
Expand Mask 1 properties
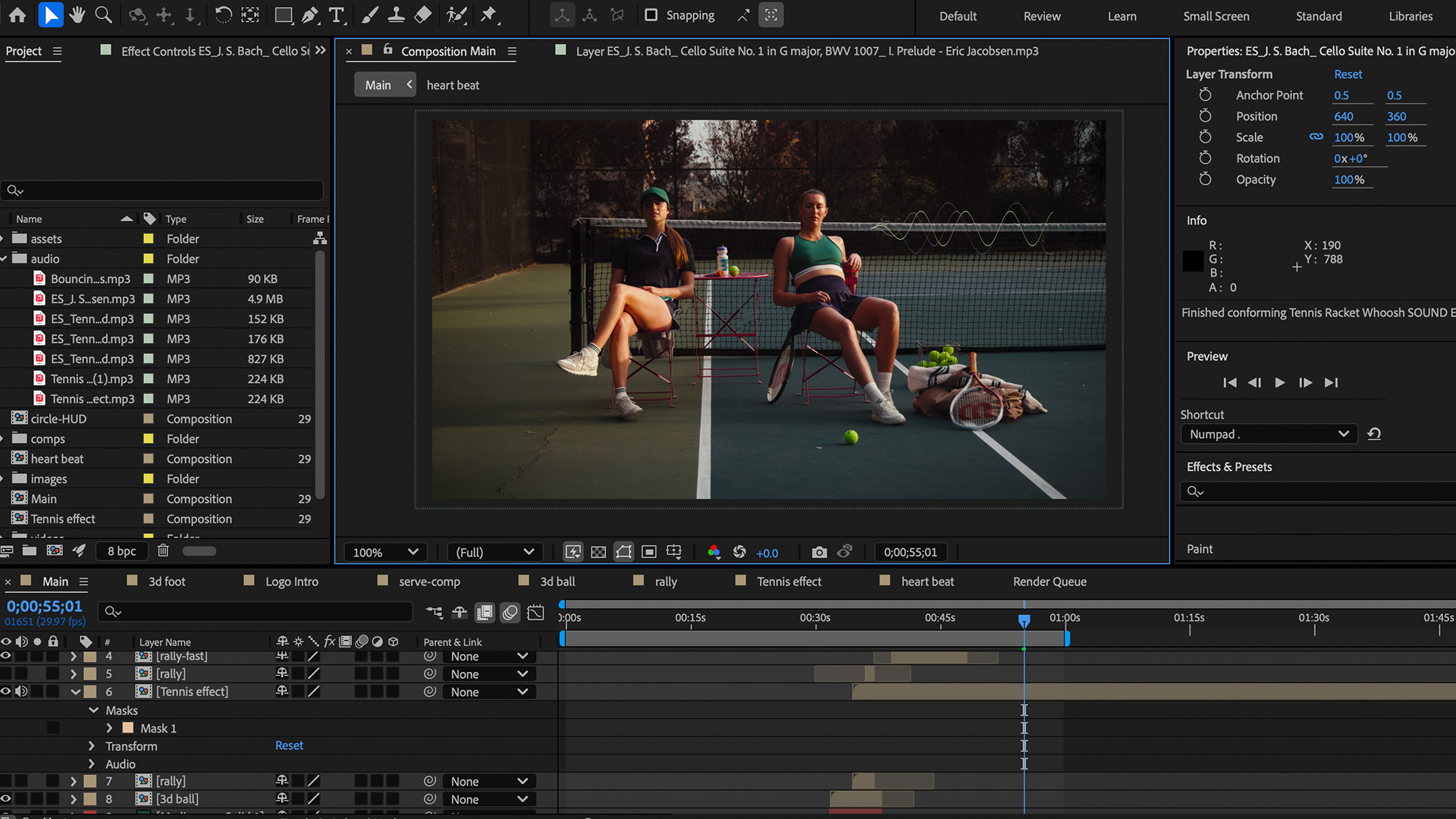(109, 728)
